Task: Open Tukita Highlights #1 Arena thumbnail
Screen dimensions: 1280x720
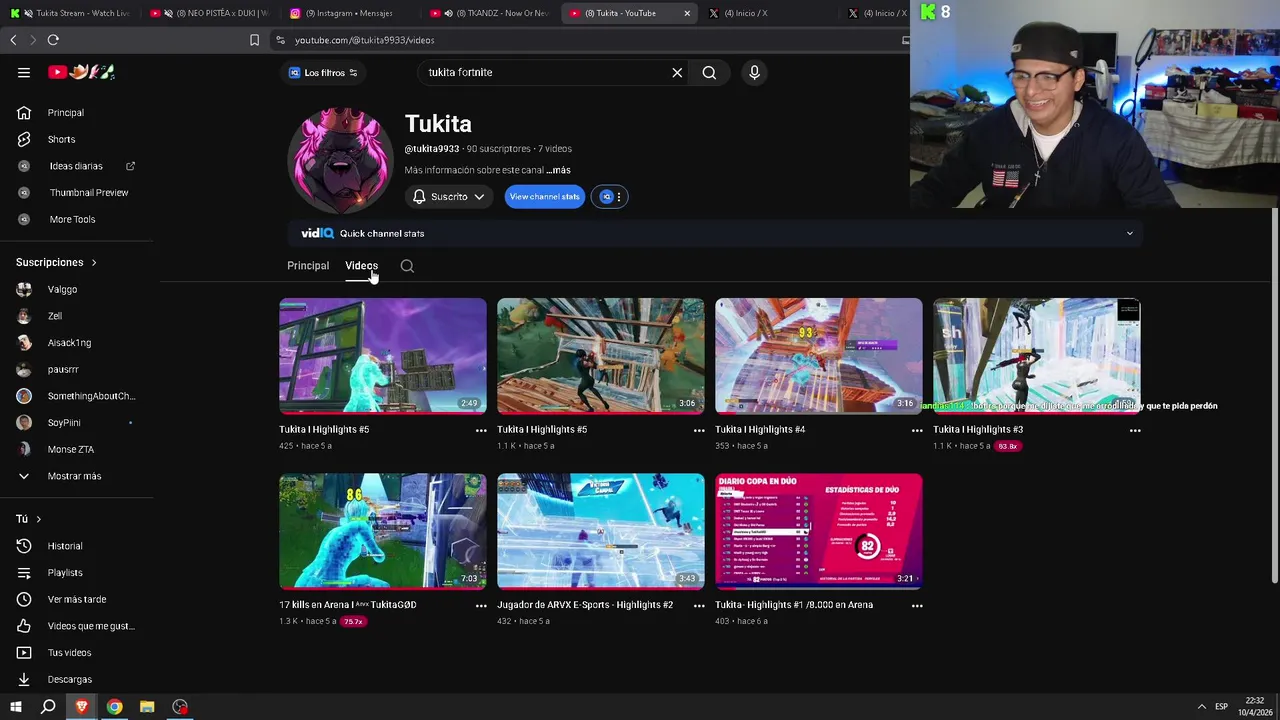Action: pyautogui.click(x=819, y=531)
